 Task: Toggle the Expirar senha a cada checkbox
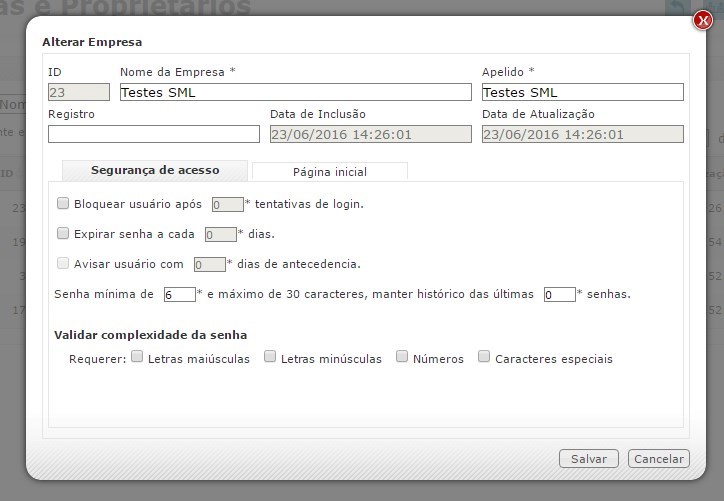point(64,234)
